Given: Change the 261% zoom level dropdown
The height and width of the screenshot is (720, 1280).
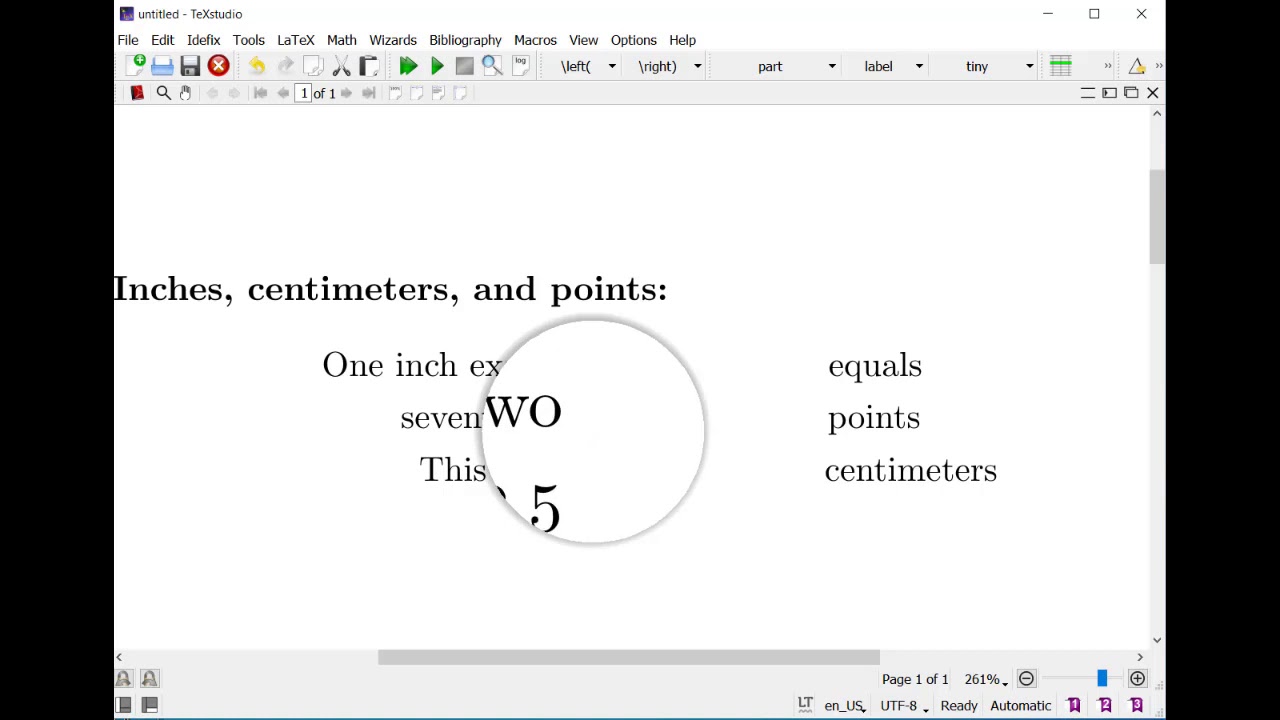Looking at the screenshot, I should coord(986,680).
